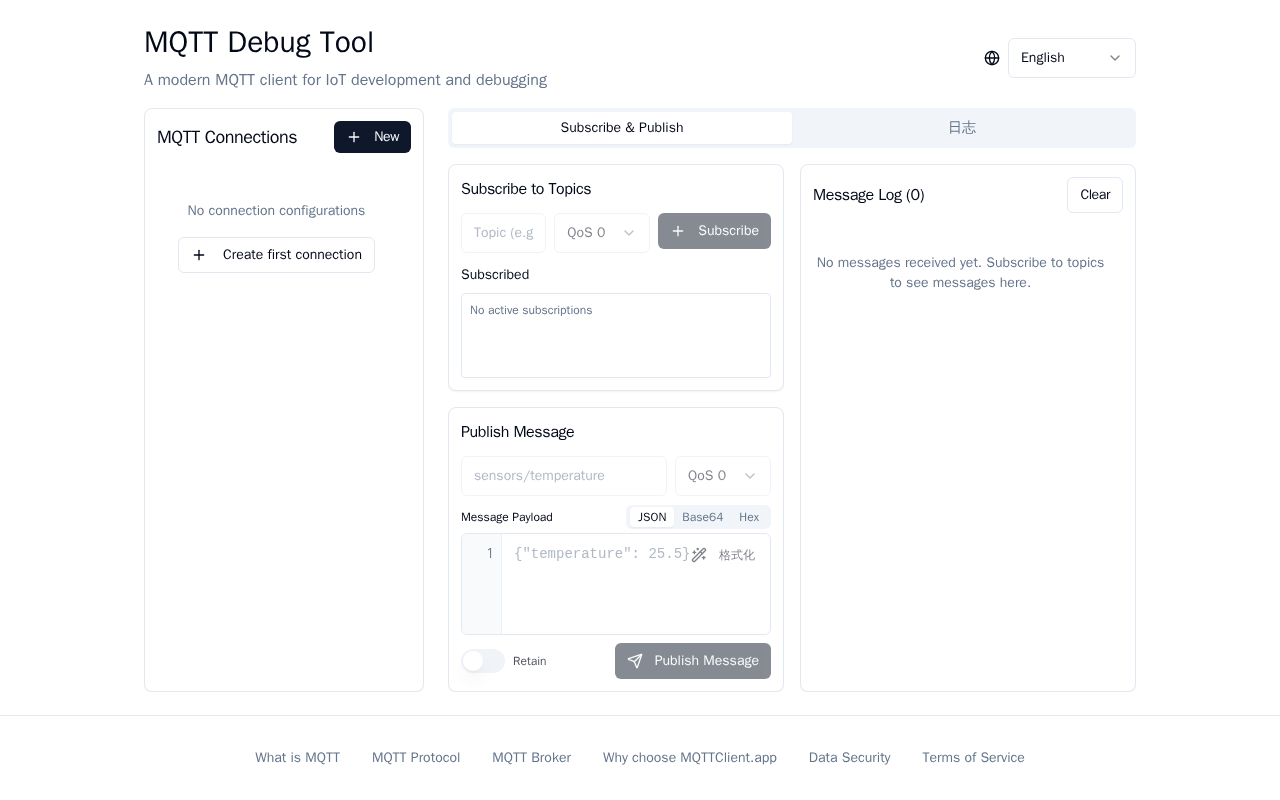Clear the message log
The height and width of the screenshot is (800, 1280).
[1095, 195]
